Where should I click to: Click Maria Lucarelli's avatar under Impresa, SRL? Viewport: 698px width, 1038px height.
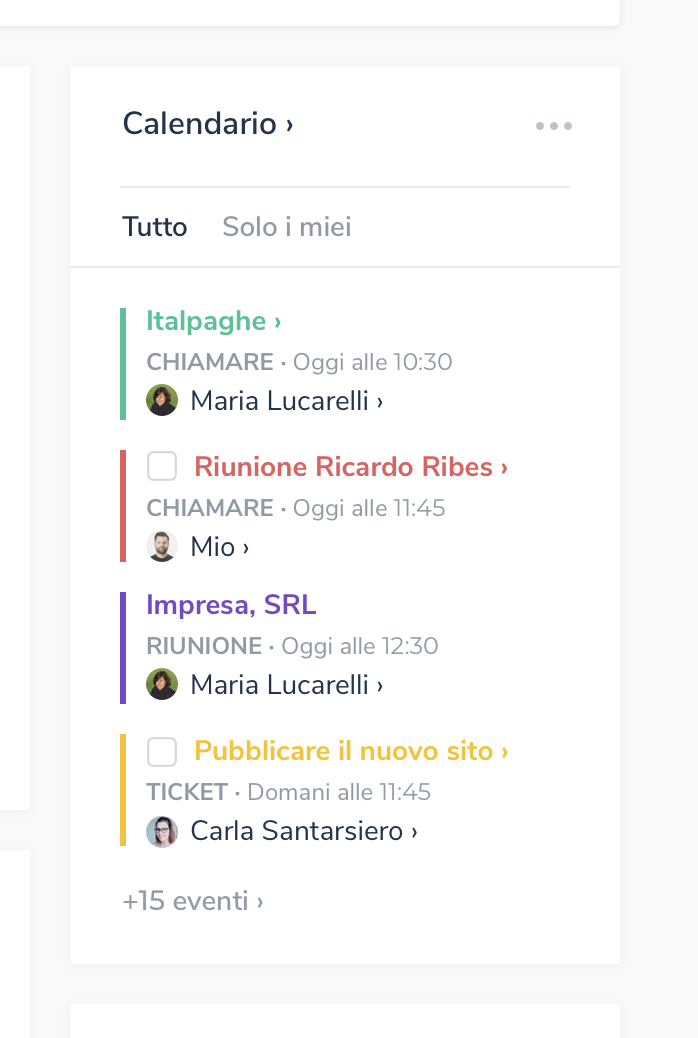pyautogui.click(x=162, y=685)
